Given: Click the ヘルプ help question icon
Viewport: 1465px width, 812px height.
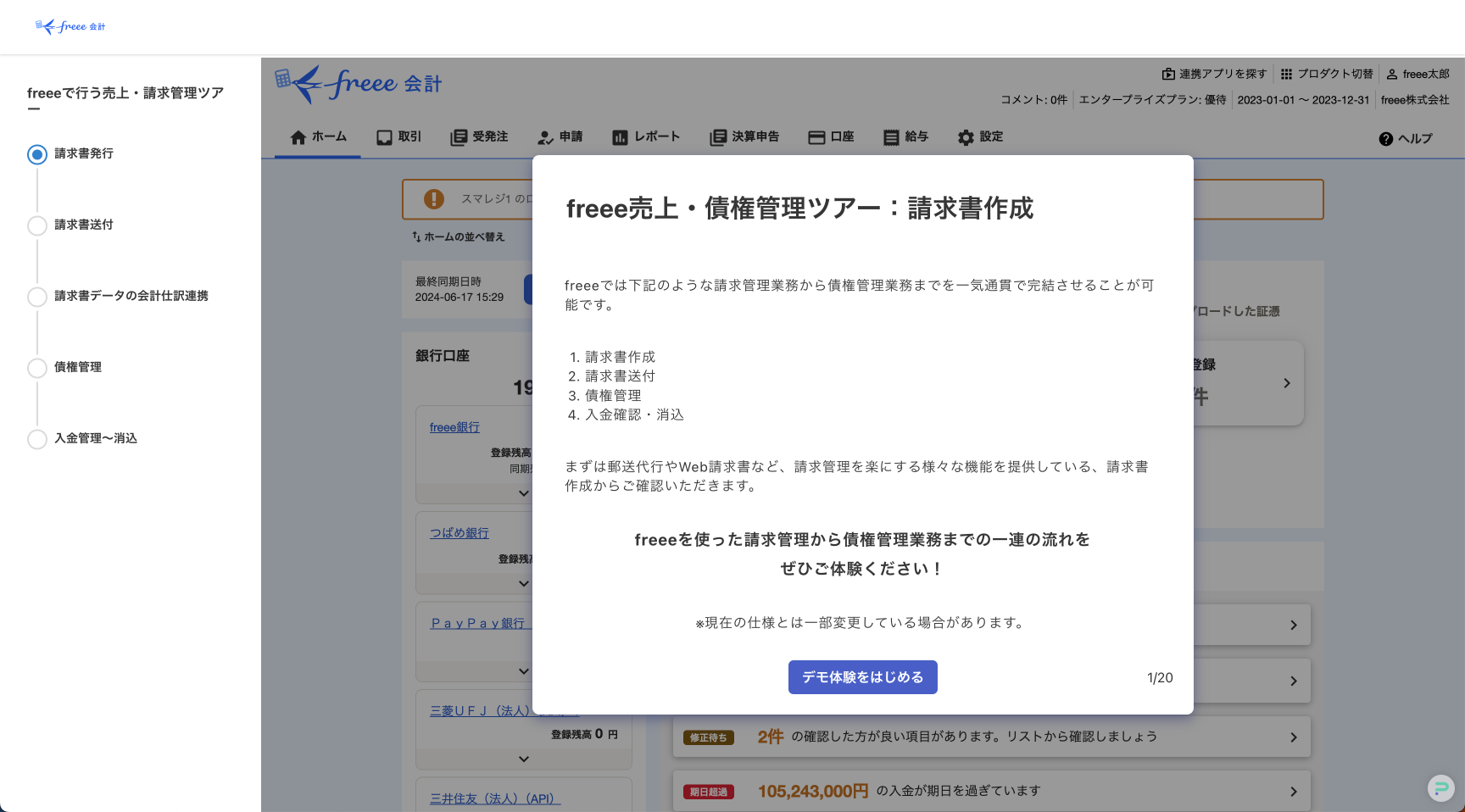Looking at the screenshot, I should (x=1385, y=139).
